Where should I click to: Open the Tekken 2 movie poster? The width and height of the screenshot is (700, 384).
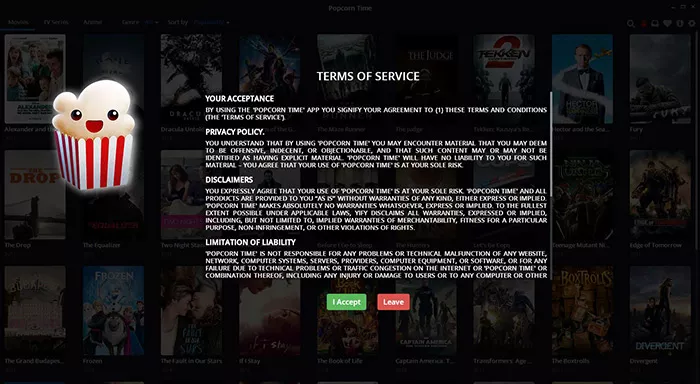504,79
